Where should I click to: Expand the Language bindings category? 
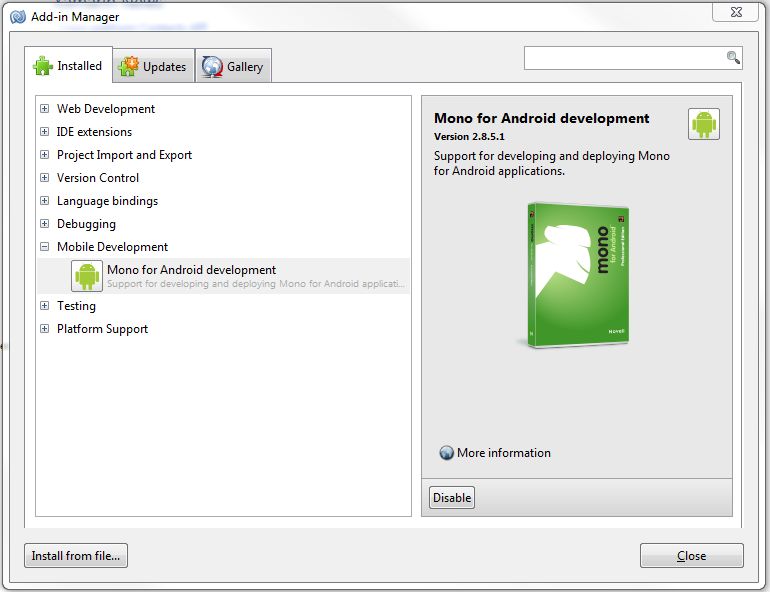click(45, 201)
